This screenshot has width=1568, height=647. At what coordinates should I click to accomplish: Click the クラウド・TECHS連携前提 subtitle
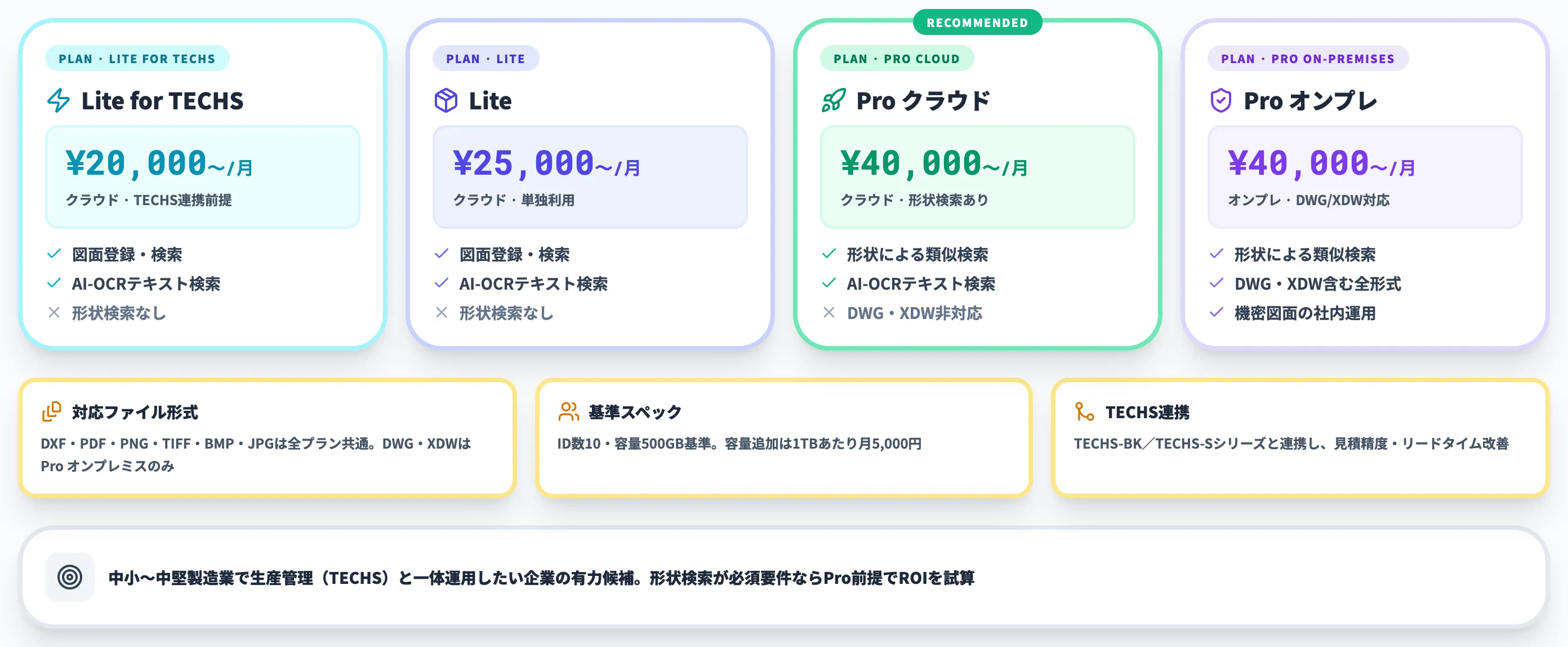click(x=149, y=200)
